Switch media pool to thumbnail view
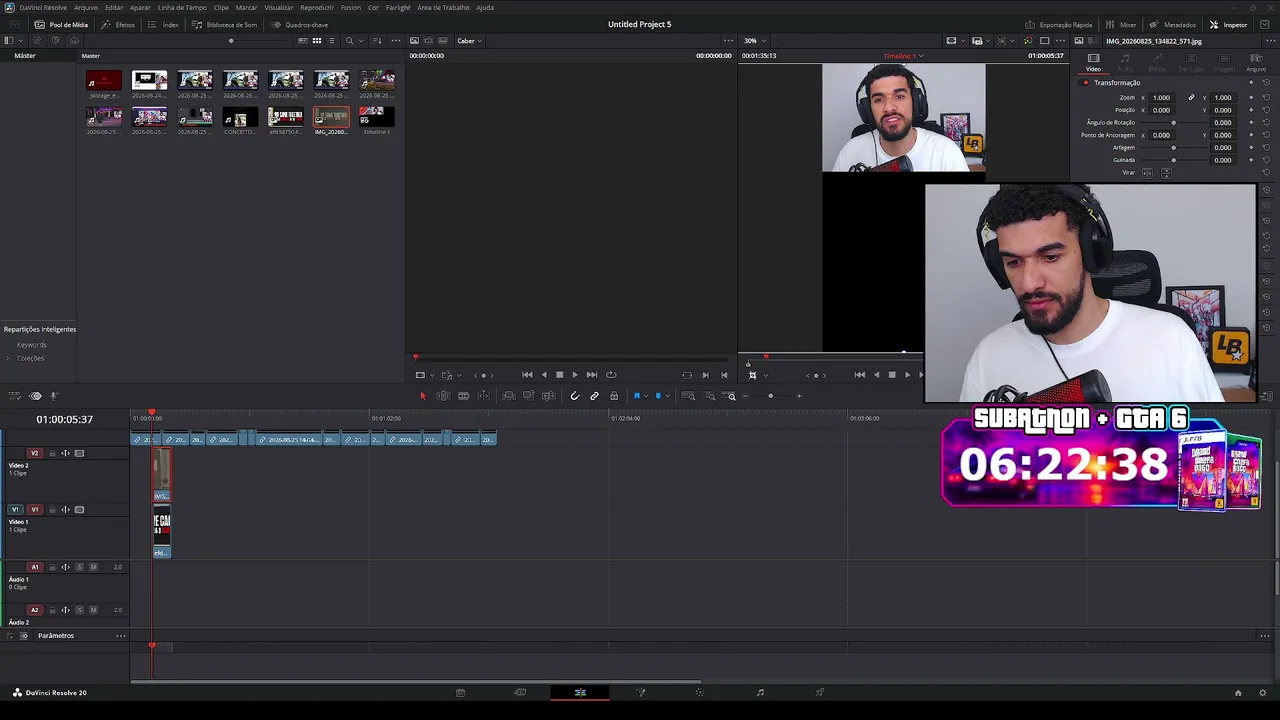1280x720 pixels. (x=317, y=41)
